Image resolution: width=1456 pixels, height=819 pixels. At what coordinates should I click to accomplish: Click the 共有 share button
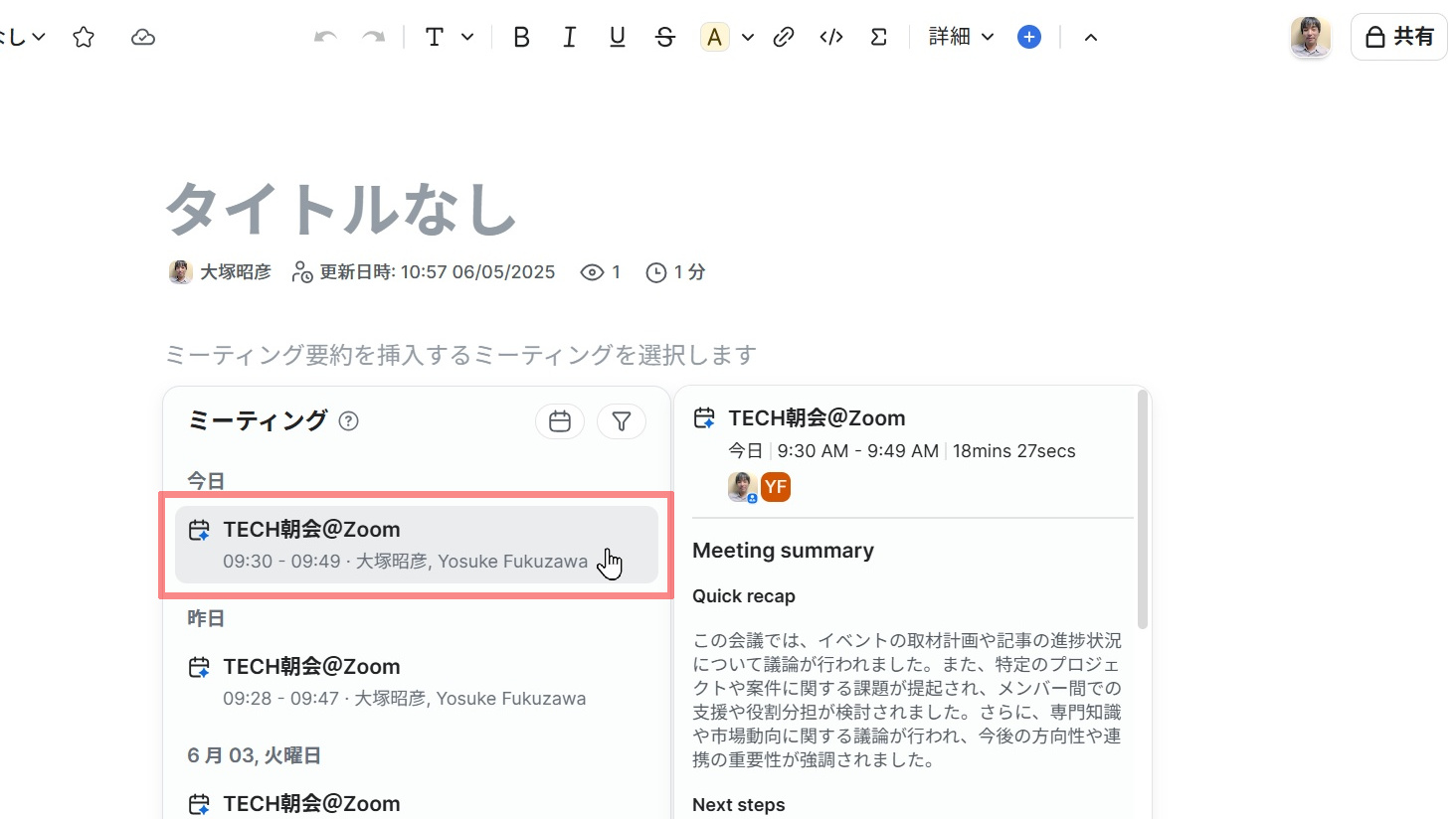tap(1399, 38)
